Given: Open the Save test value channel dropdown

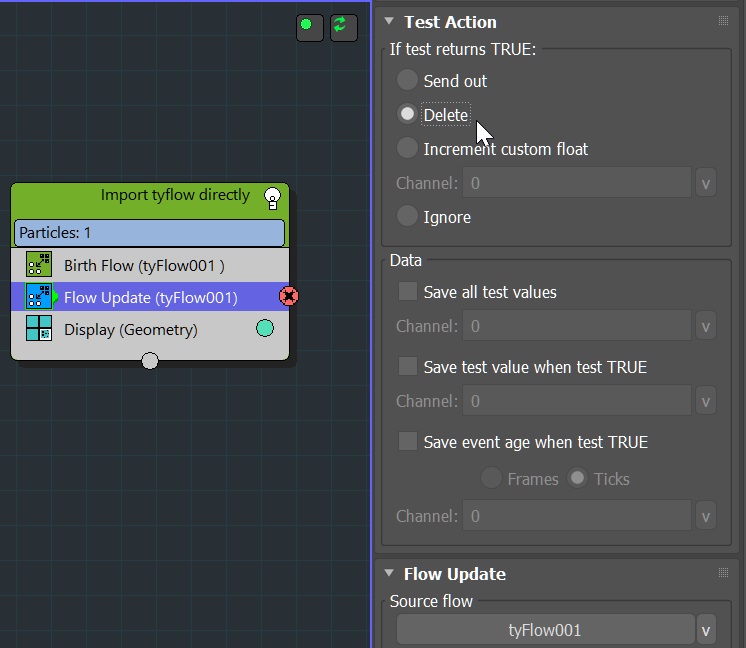Looking at the screenshot, I should point(706,401).
